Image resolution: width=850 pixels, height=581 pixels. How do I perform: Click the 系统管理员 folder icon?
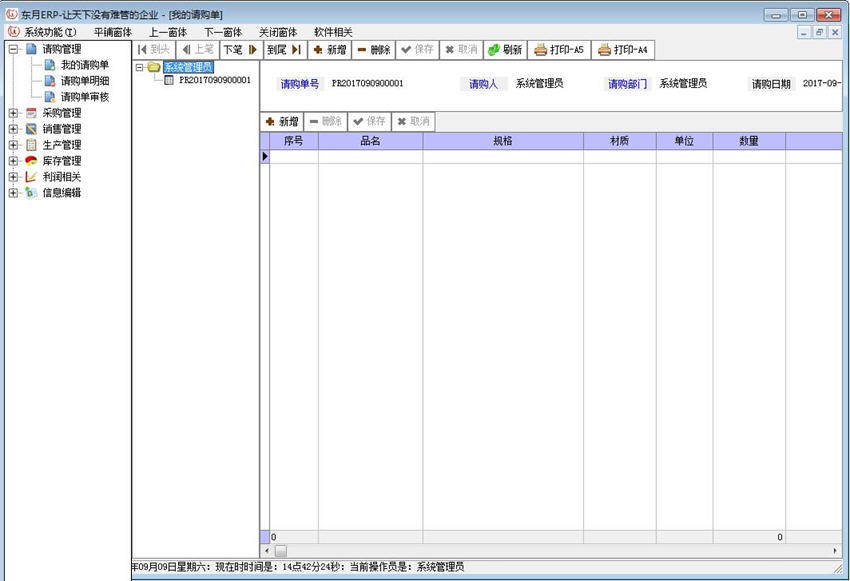tap(154, 67)
